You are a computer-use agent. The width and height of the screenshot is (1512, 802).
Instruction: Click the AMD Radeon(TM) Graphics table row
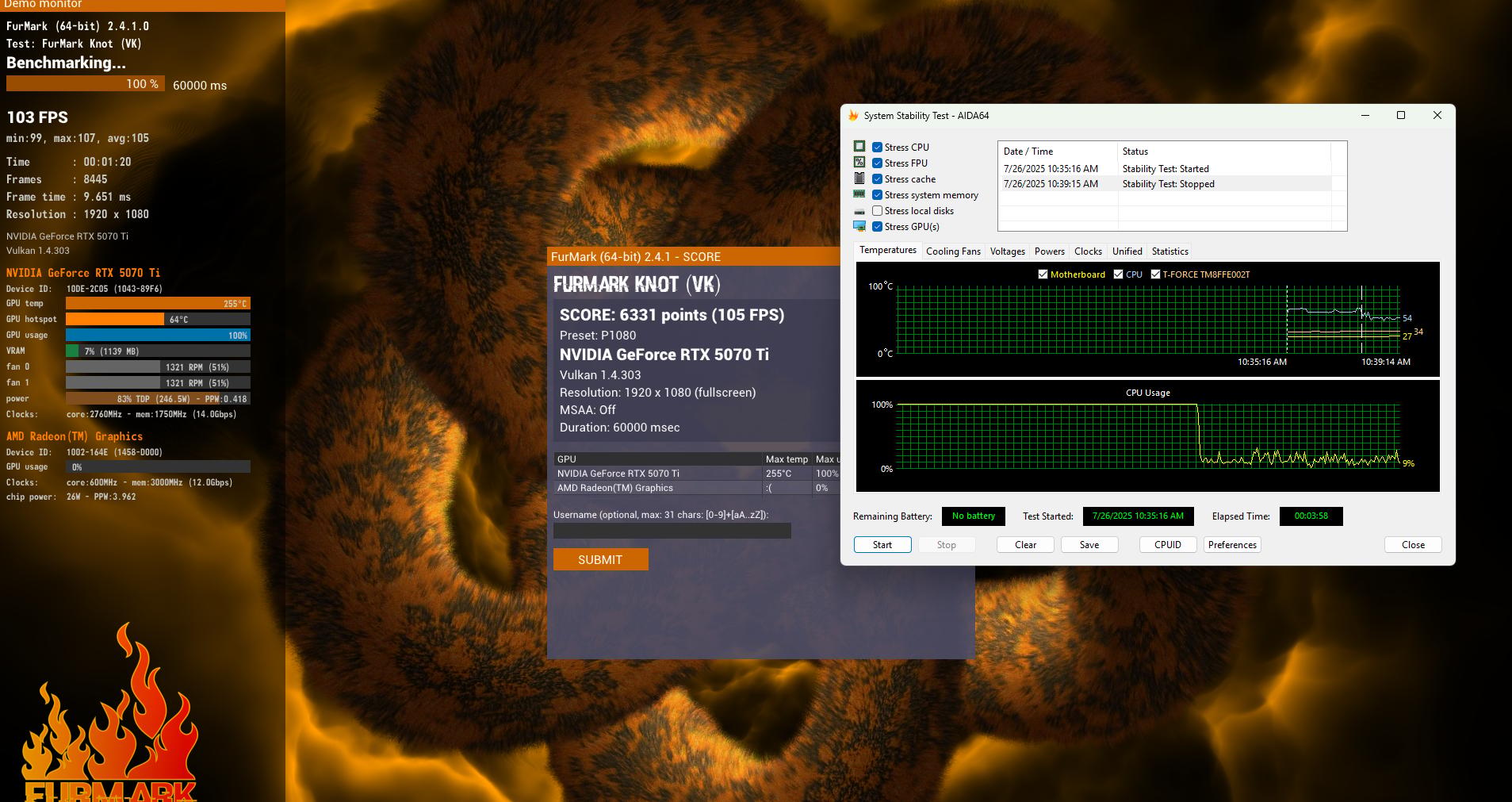[697, 488]
